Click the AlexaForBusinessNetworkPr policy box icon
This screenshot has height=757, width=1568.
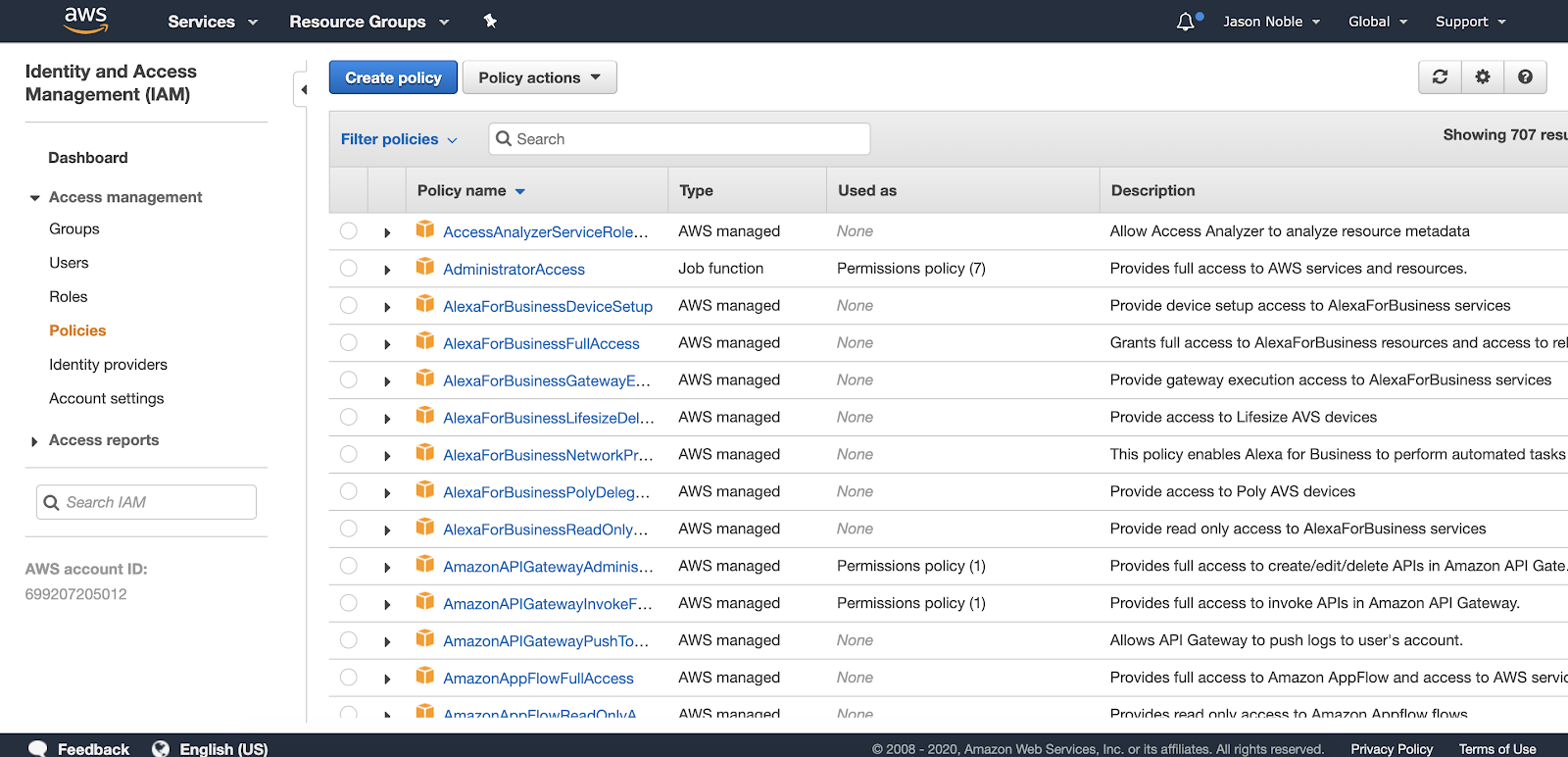(425, 452)
